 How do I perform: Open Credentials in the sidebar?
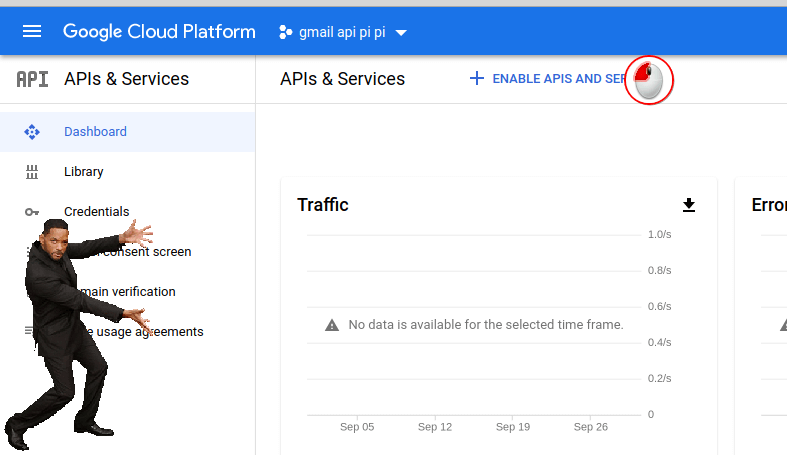coord(127,212)
